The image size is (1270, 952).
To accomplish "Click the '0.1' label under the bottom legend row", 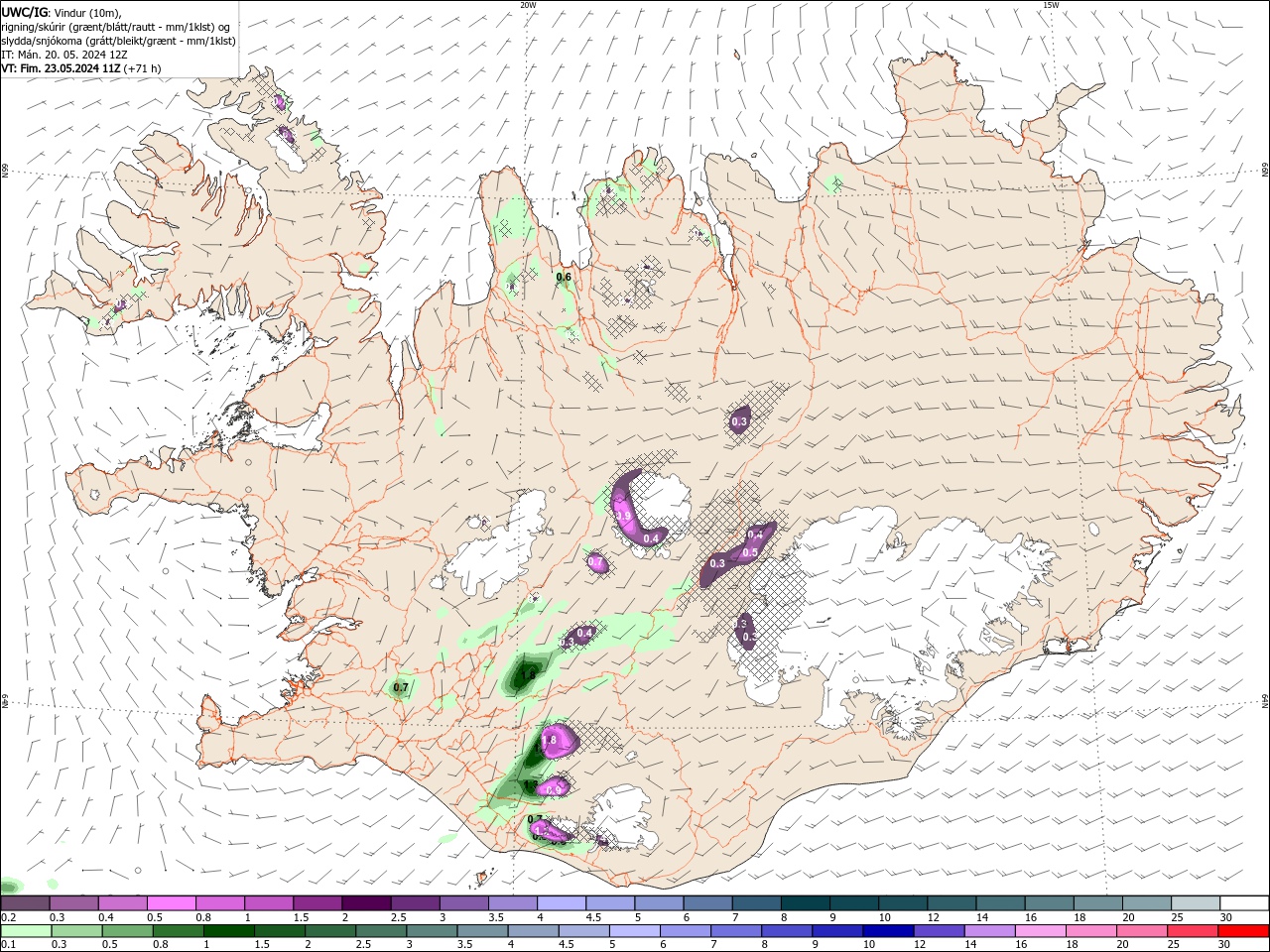I will 8,944.
